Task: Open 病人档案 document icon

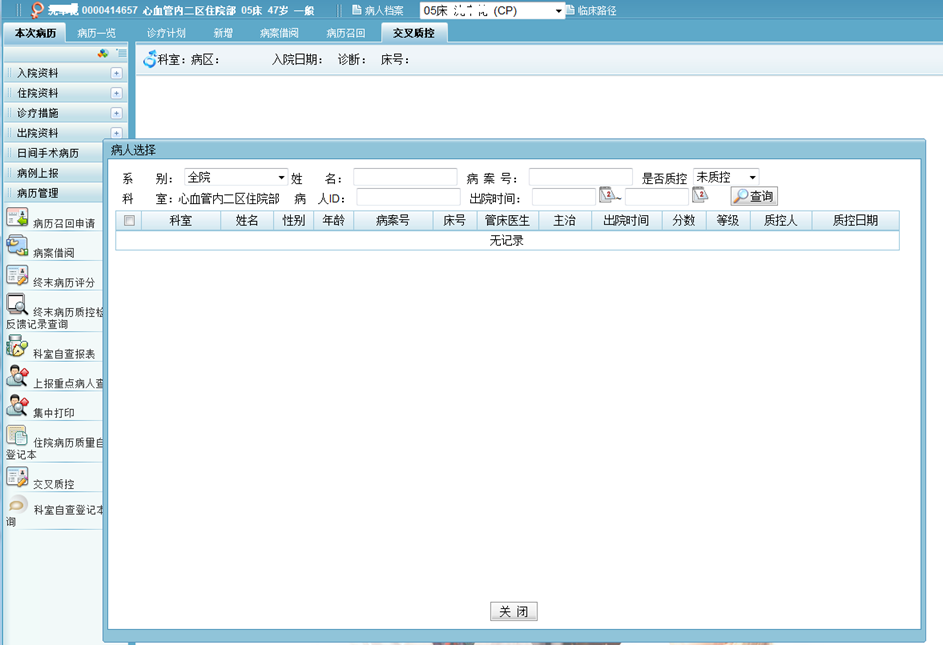Action: click(356, 10)
